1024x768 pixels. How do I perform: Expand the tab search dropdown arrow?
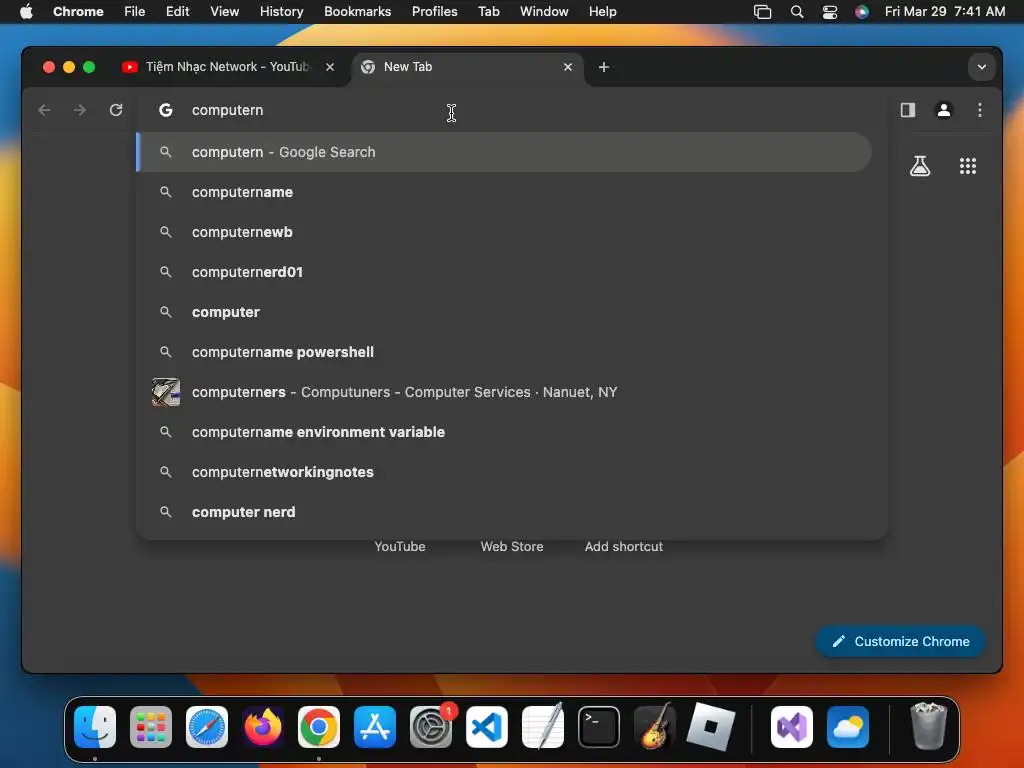[981, 67]
